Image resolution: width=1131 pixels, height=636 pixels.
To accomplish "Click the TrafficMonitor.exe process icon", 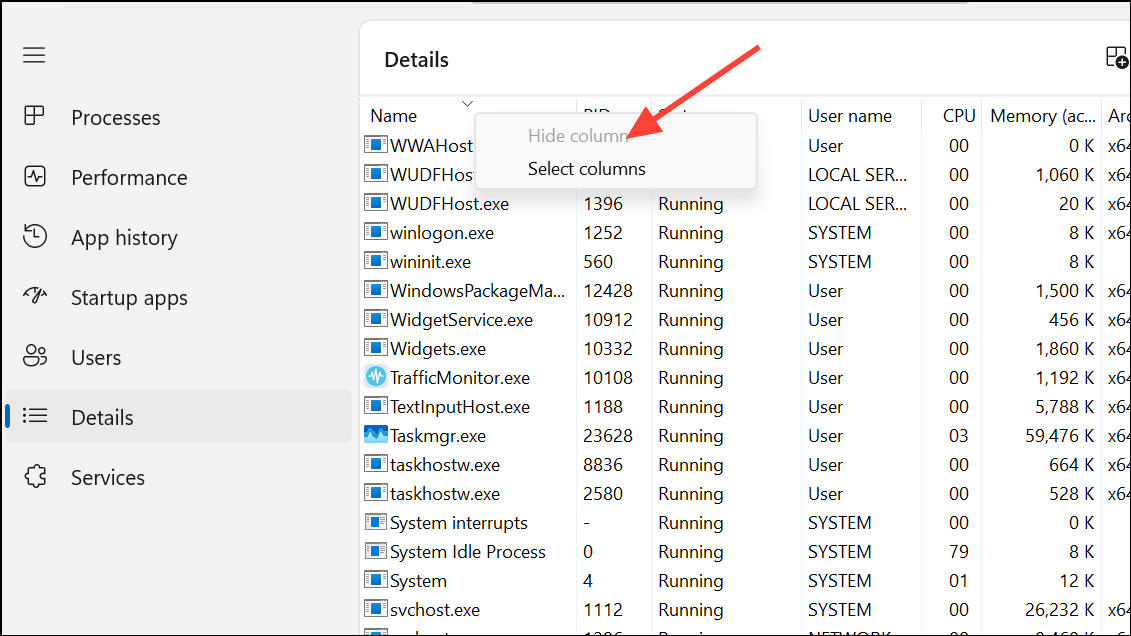I will coord(375,378).
